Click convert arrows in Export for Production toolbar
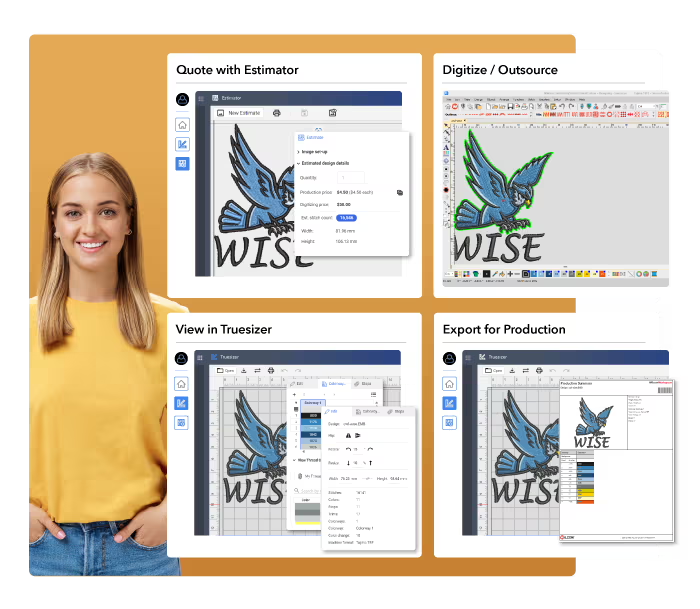 click(525, 371)
